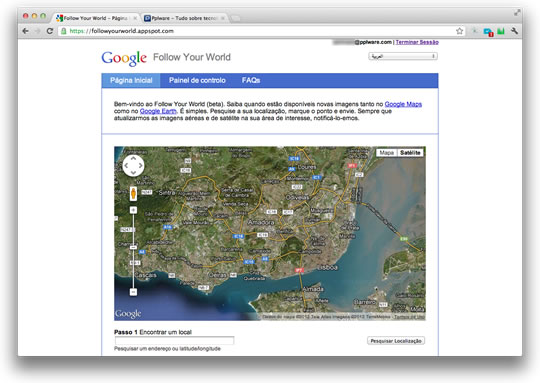Open the Painel de controlo tab

pos(197,80)
